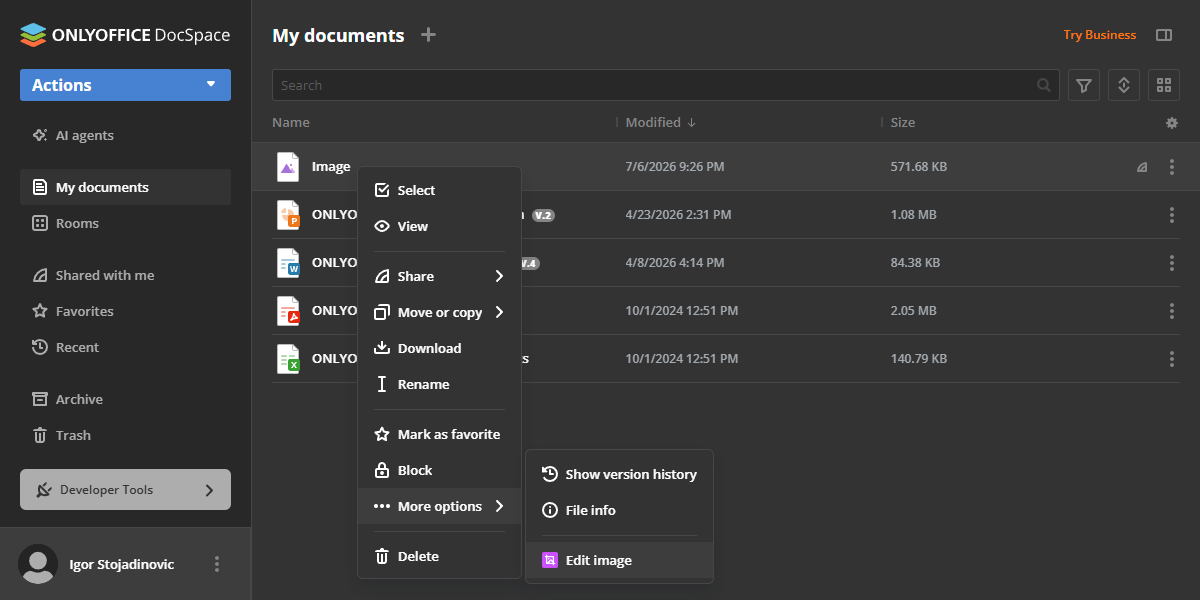Open the Rooms section
1200x600 pixels.
click(125, 223)
